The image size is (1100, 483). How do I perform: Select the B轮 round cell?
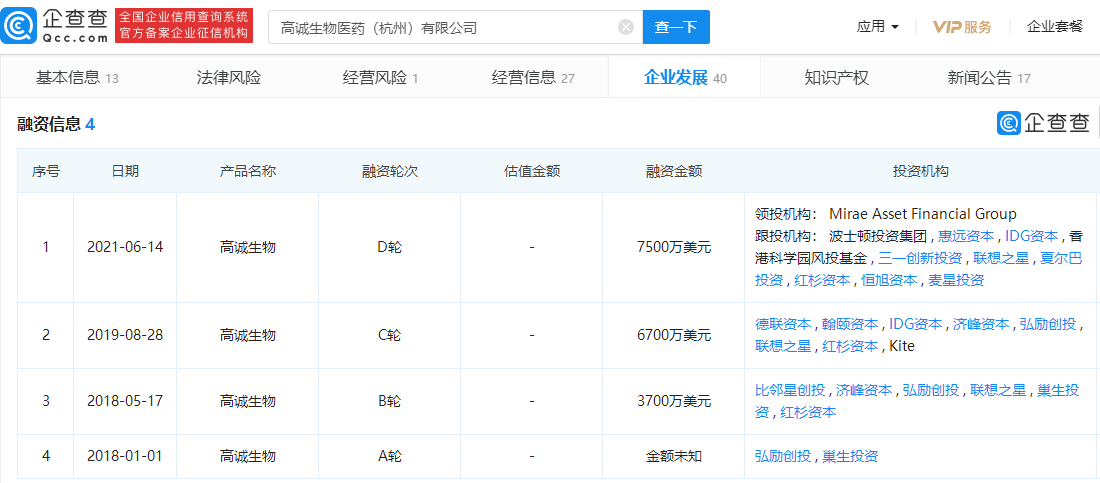point(389,402)
